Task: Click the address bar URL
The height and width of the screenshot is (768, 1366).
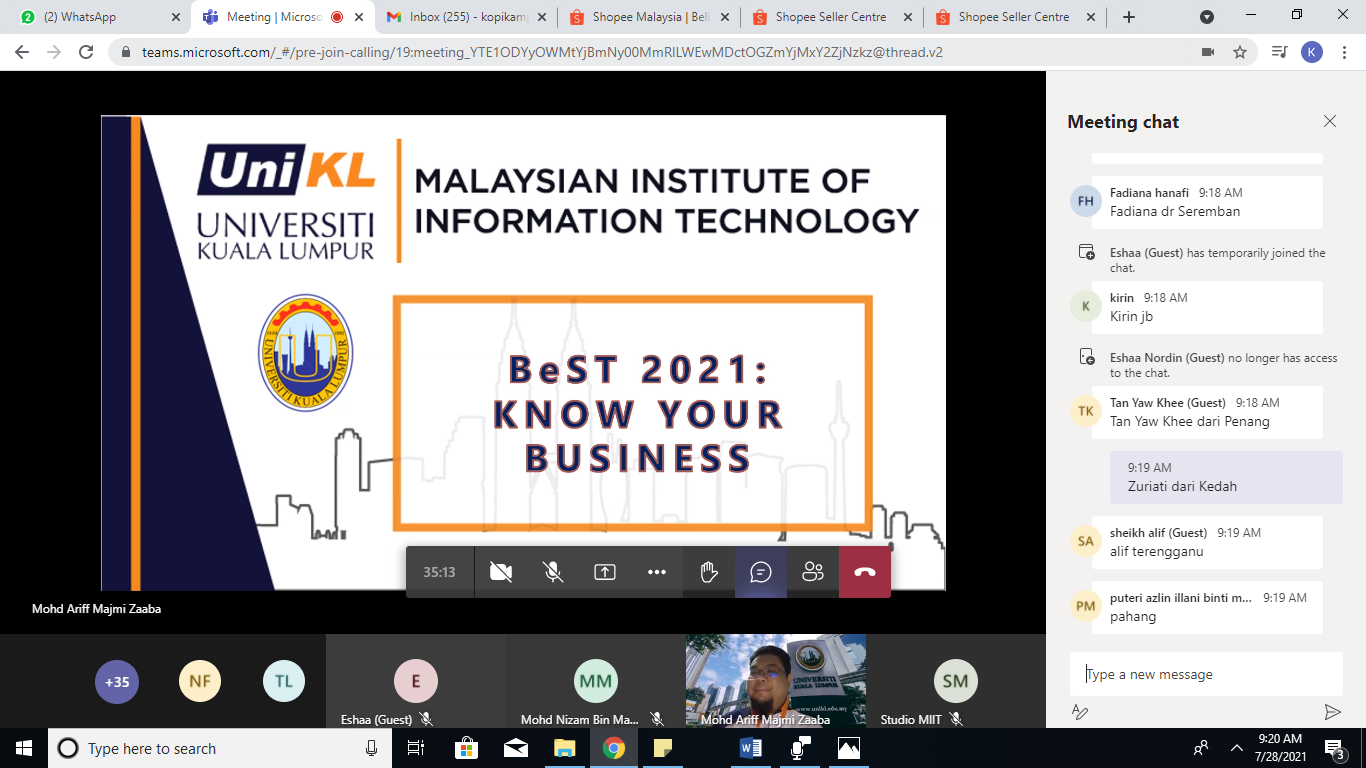Action: (542, 52)
